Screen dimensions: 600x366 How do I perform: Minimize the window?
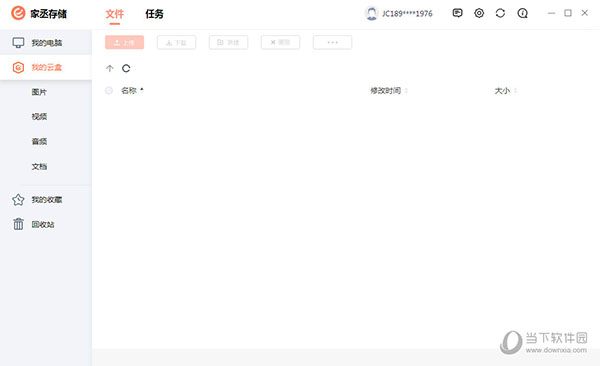(x=551, y=13)
